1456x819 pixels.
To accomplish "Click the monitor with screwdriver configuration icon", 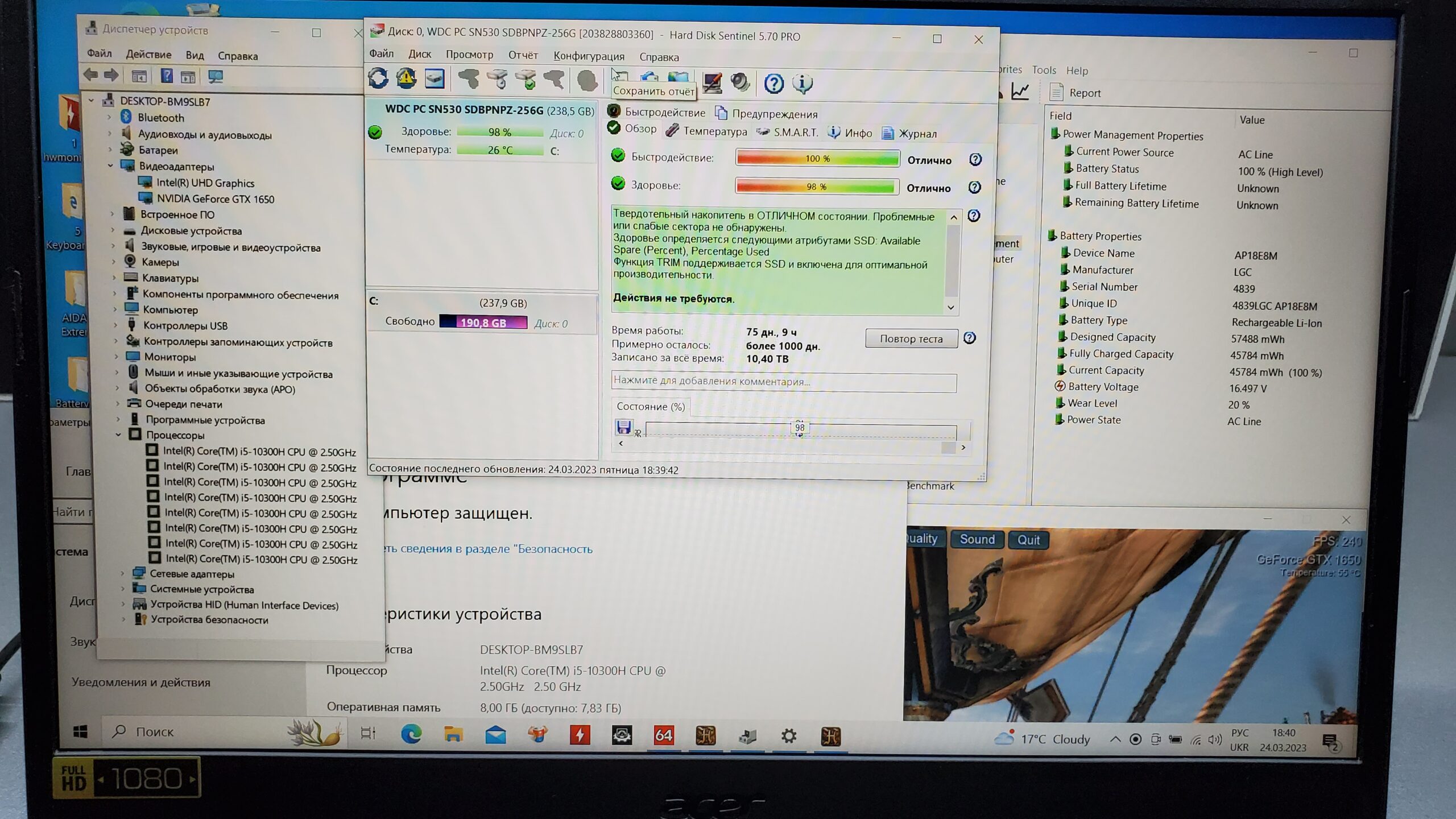I will tap(712, 82).
